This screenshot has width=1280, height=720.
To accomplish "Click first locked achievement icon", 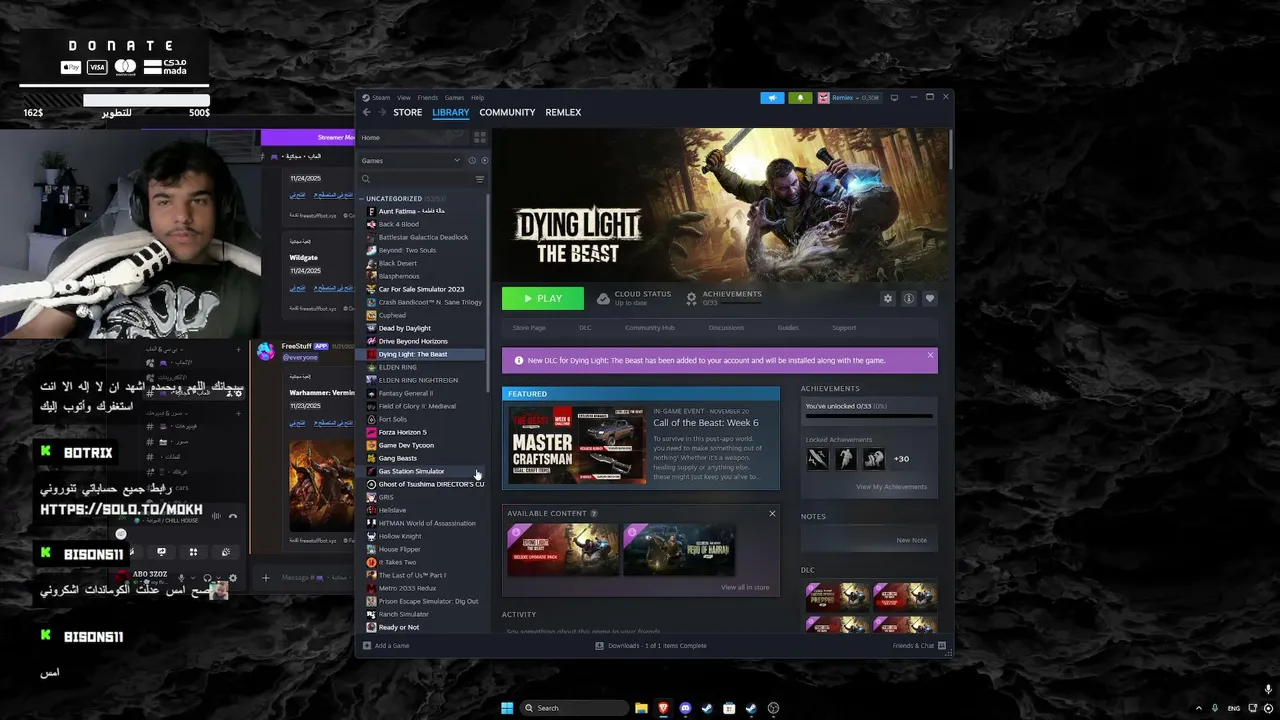I will 818,458.
